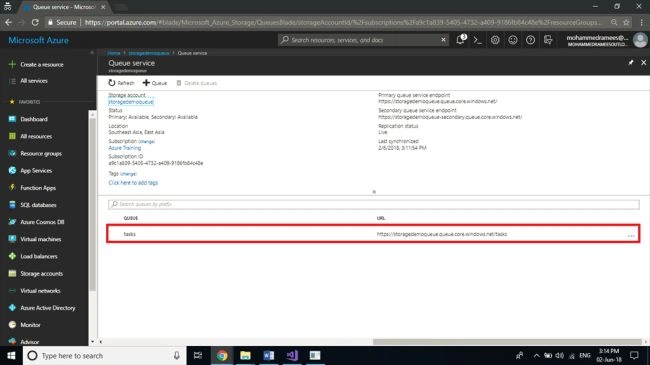The height and width of the screenshot is (365, 650).
Task: Pin the Queue service blade
Action: 631,62
